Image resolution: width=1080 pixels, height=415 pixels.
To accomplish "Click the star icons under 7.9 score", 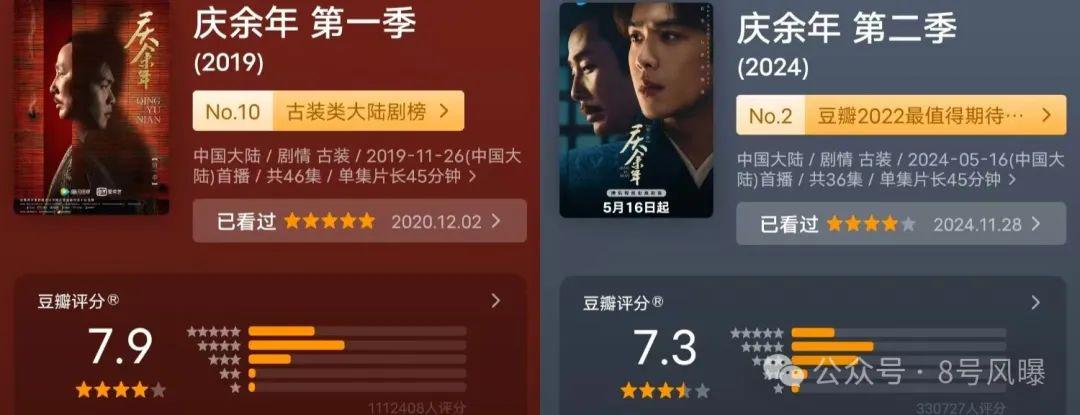I will pyautogui.click(x=121, y=390).
